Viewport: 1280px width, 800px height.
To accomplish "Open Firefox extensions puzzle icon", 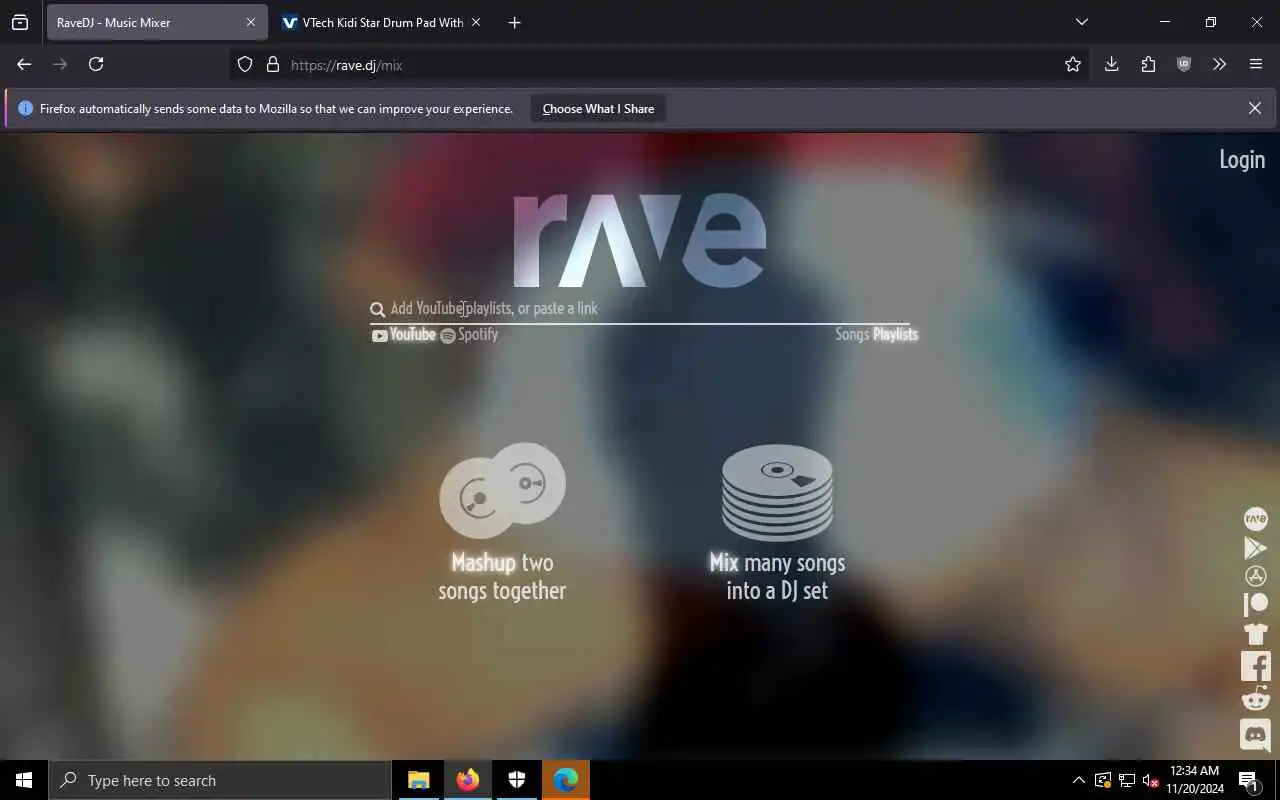I will pos(1148,64).
